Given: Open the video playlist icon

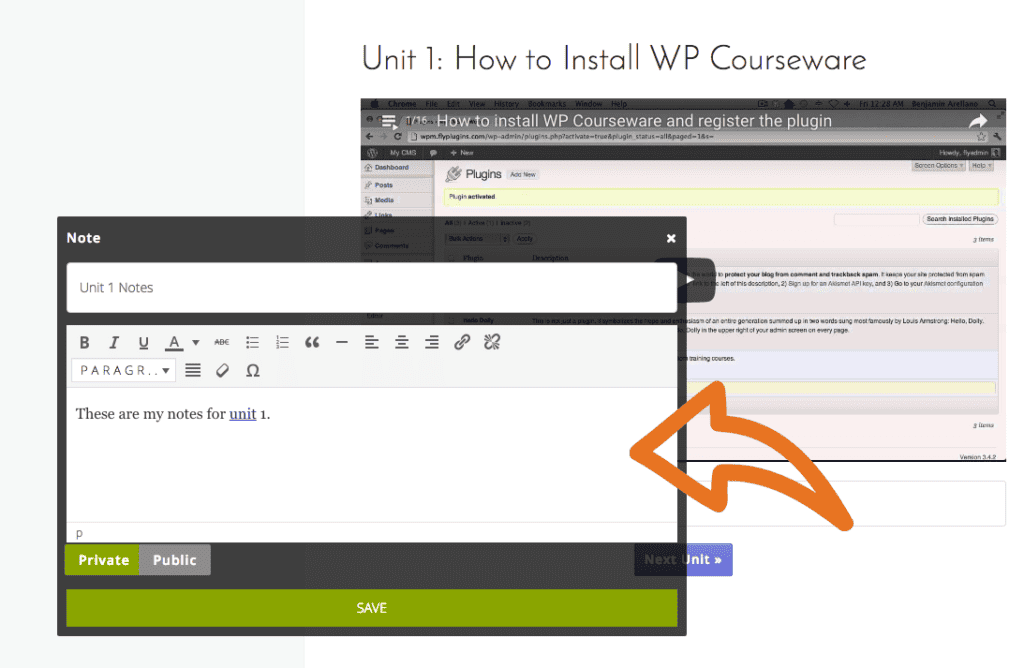Looking at the screenshot, I should tap(389, 121).
